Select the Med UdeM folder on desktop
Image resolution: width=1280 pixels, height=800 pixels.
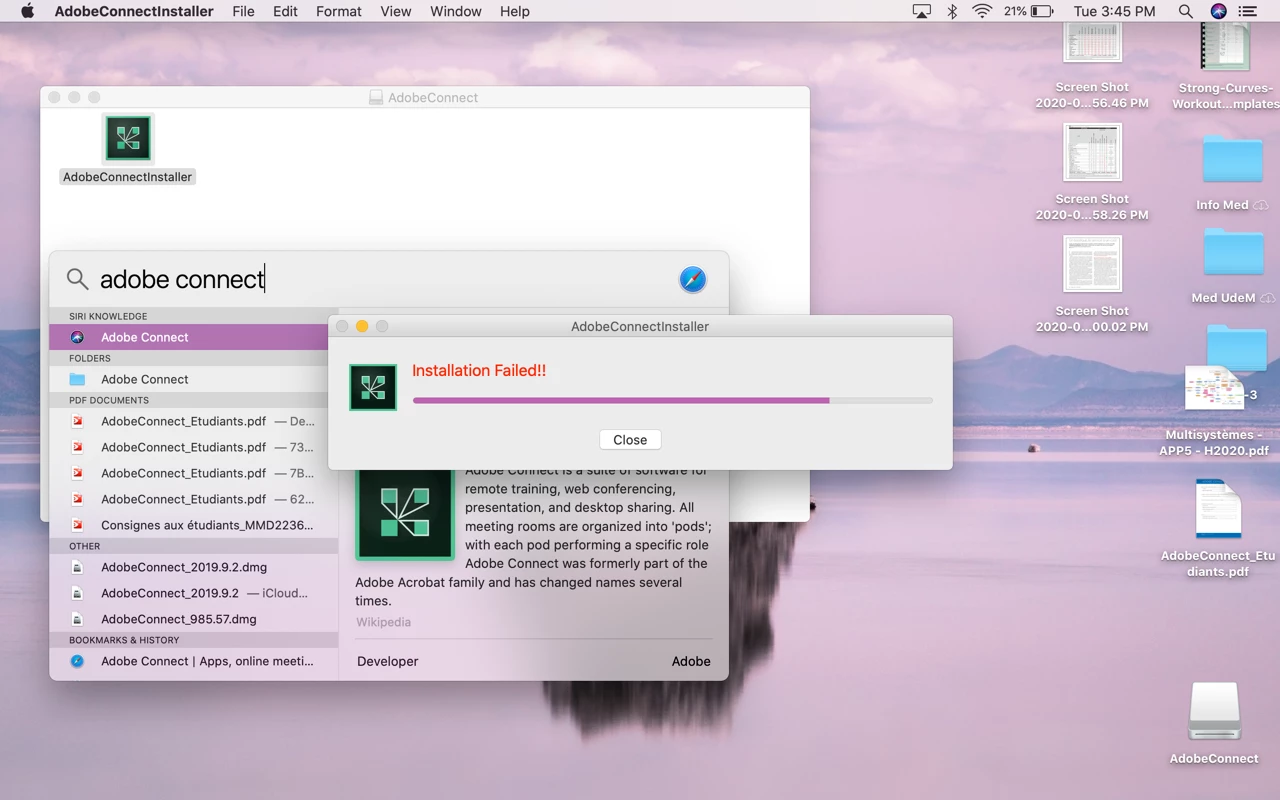1234,266
